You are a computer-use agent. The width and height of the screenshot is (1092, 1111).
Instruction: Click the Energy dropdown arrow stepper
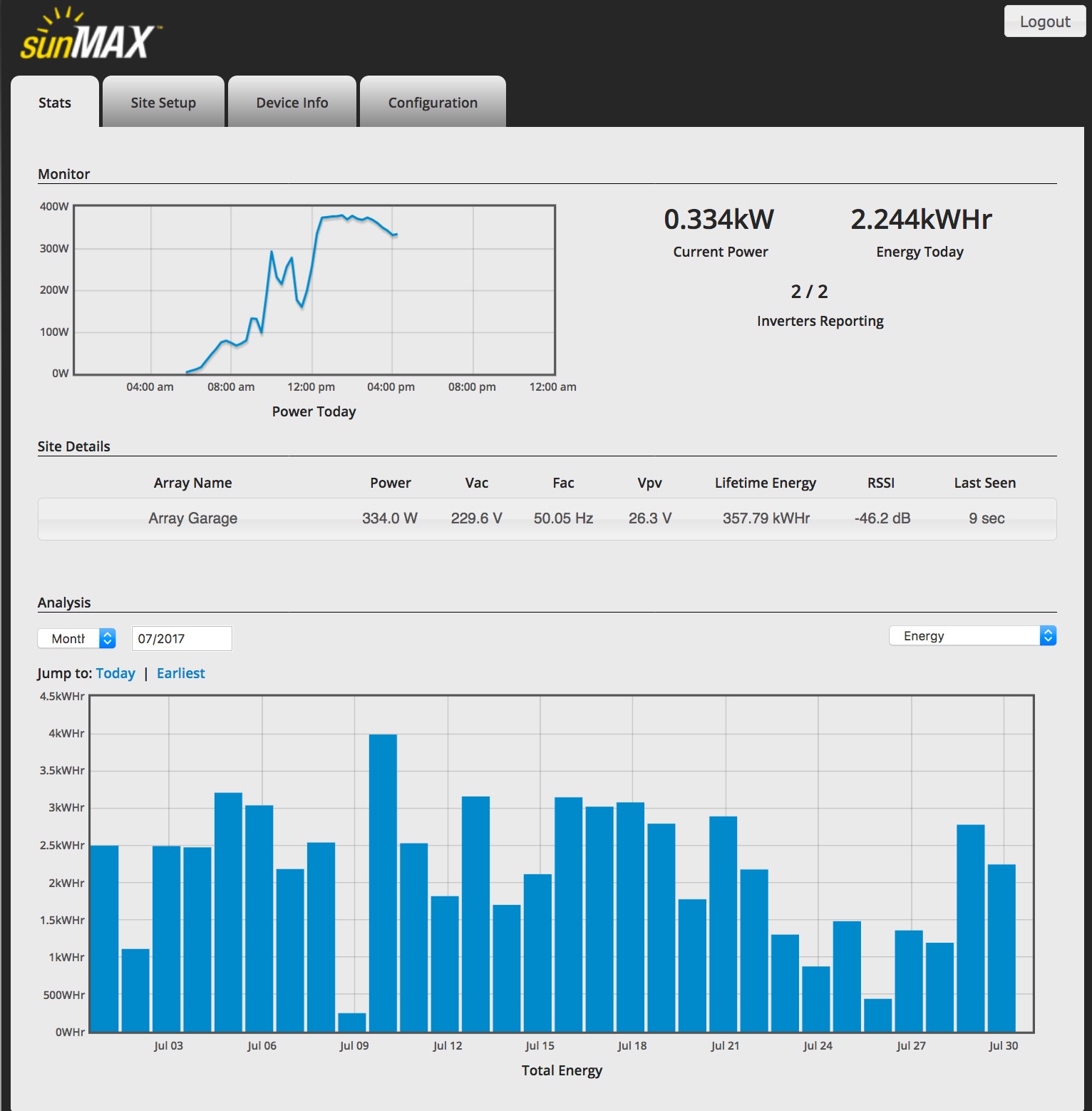pos(1048,635)
